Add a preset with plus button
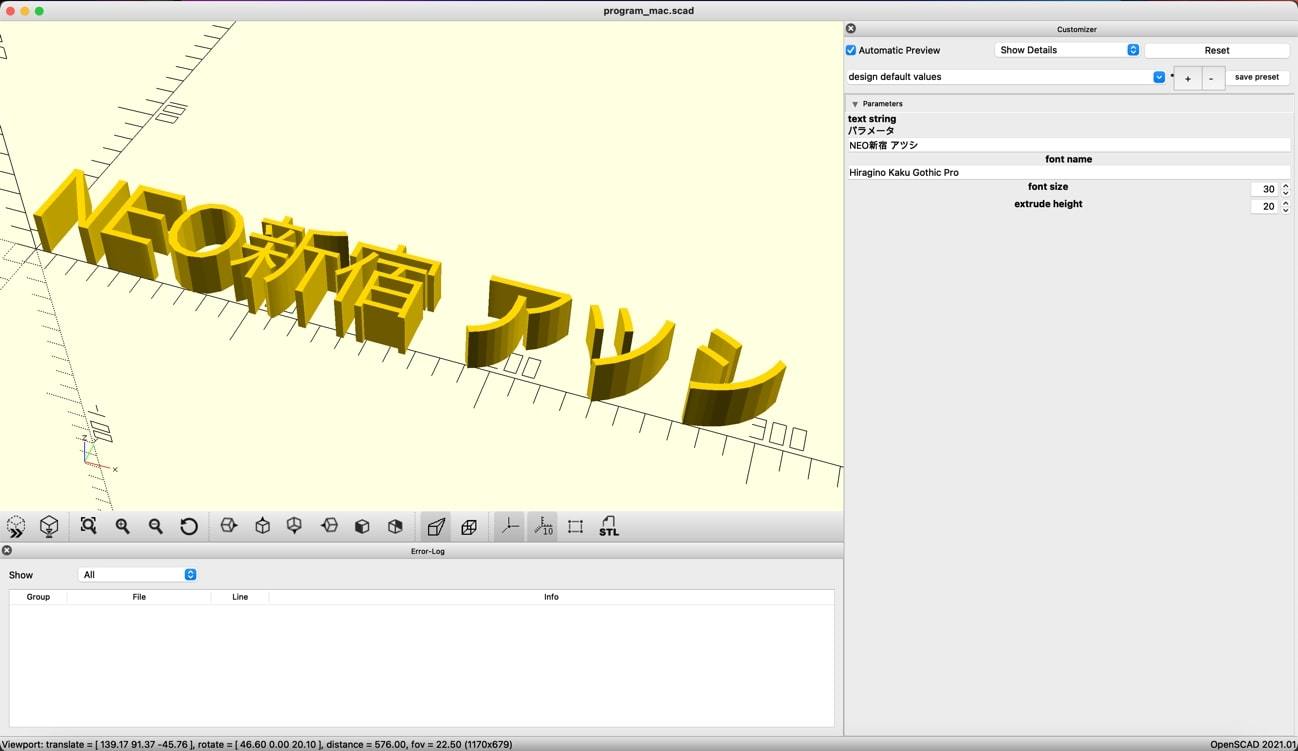 (x=1187, y=78)
